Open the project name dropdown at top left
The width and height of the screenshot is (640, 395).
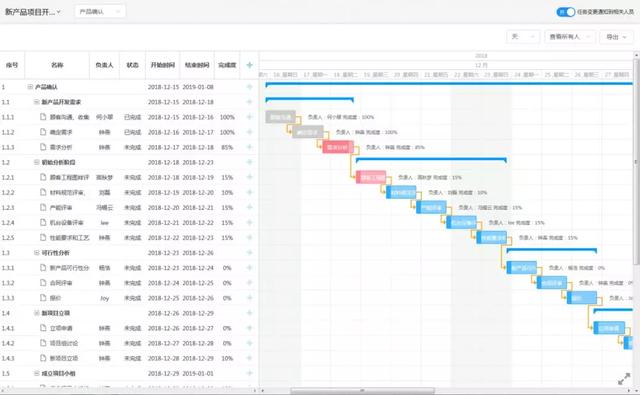33,12
